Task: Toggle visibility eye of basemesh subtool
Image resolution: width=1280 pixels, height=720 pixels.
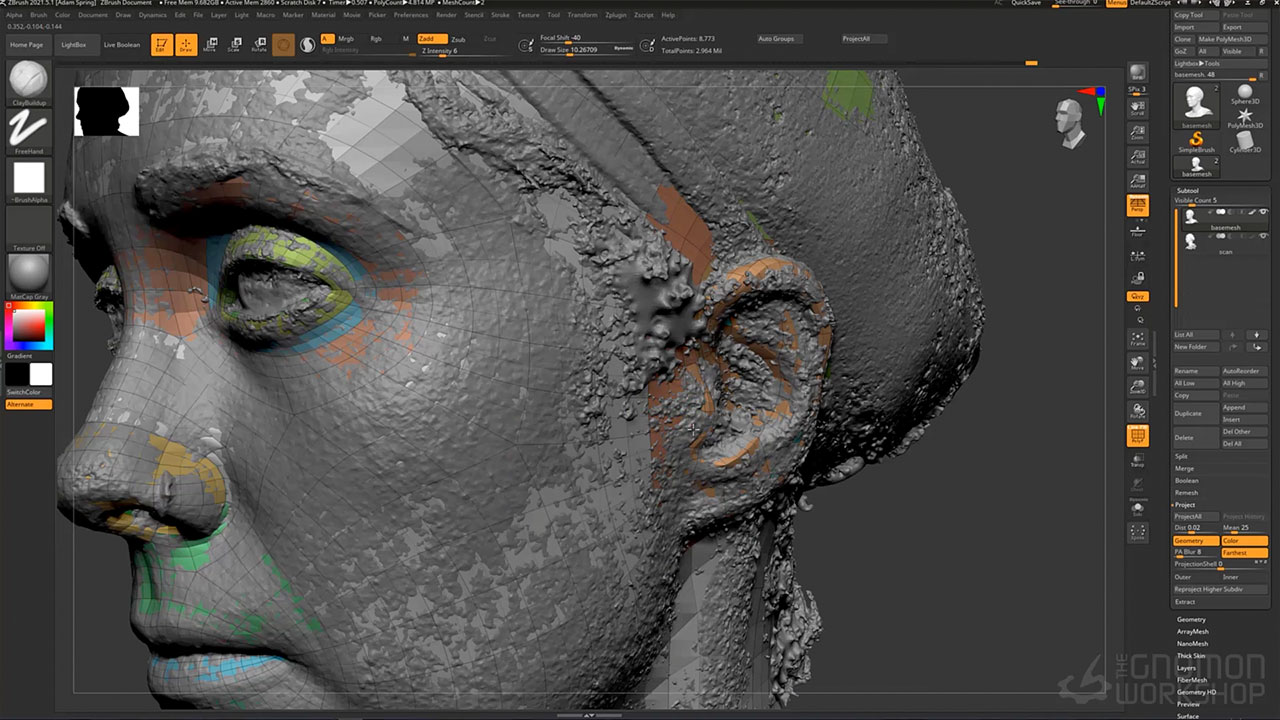Action: [1263, 212]
